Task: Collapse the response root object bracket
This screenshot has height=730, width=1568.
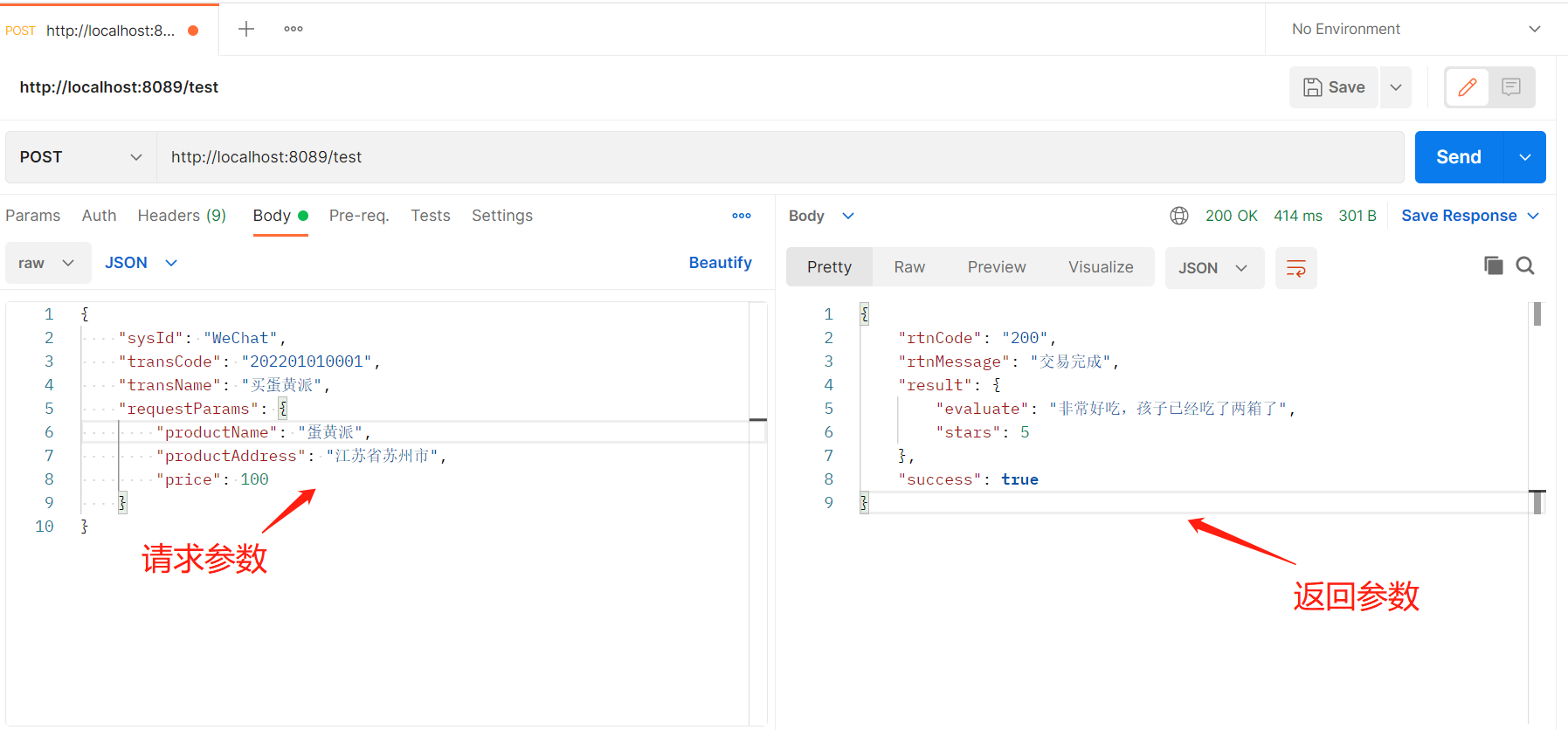Action: click(864, 314)
